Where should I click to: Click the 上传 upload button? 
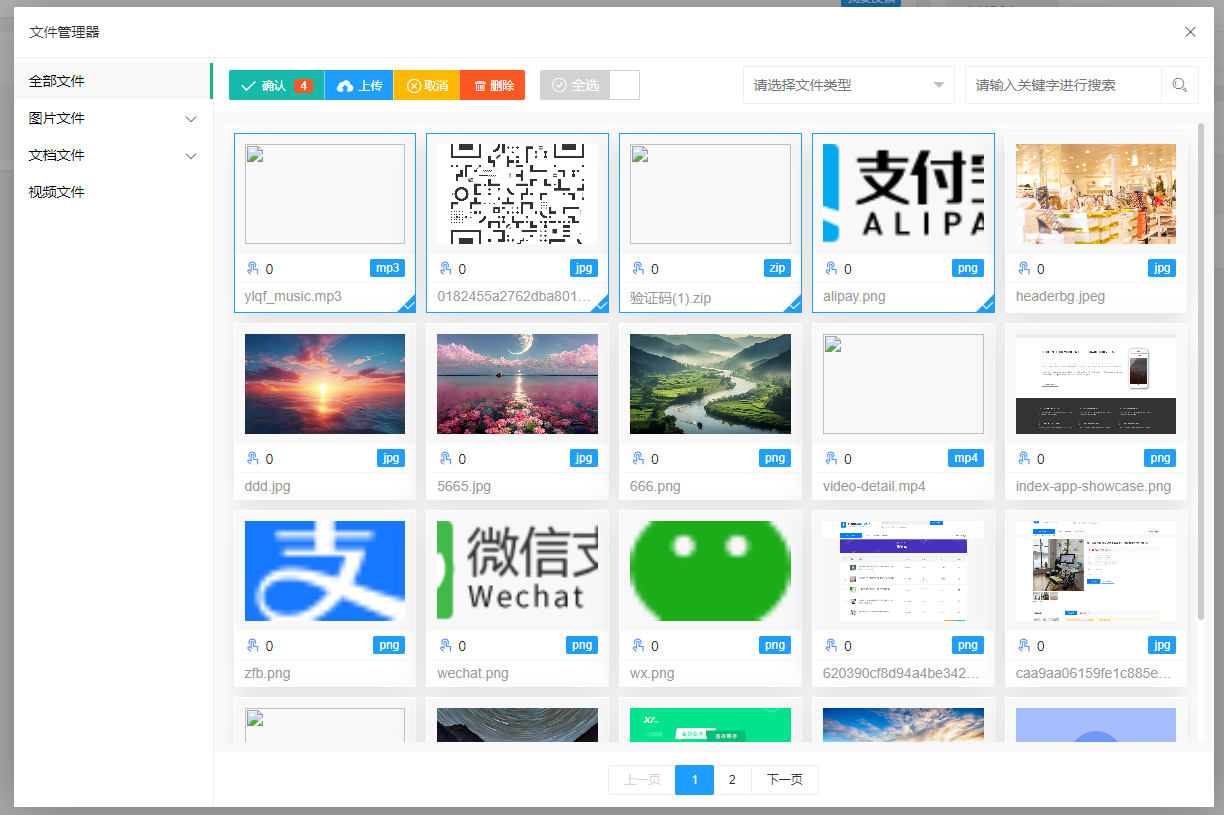point(359,85)
